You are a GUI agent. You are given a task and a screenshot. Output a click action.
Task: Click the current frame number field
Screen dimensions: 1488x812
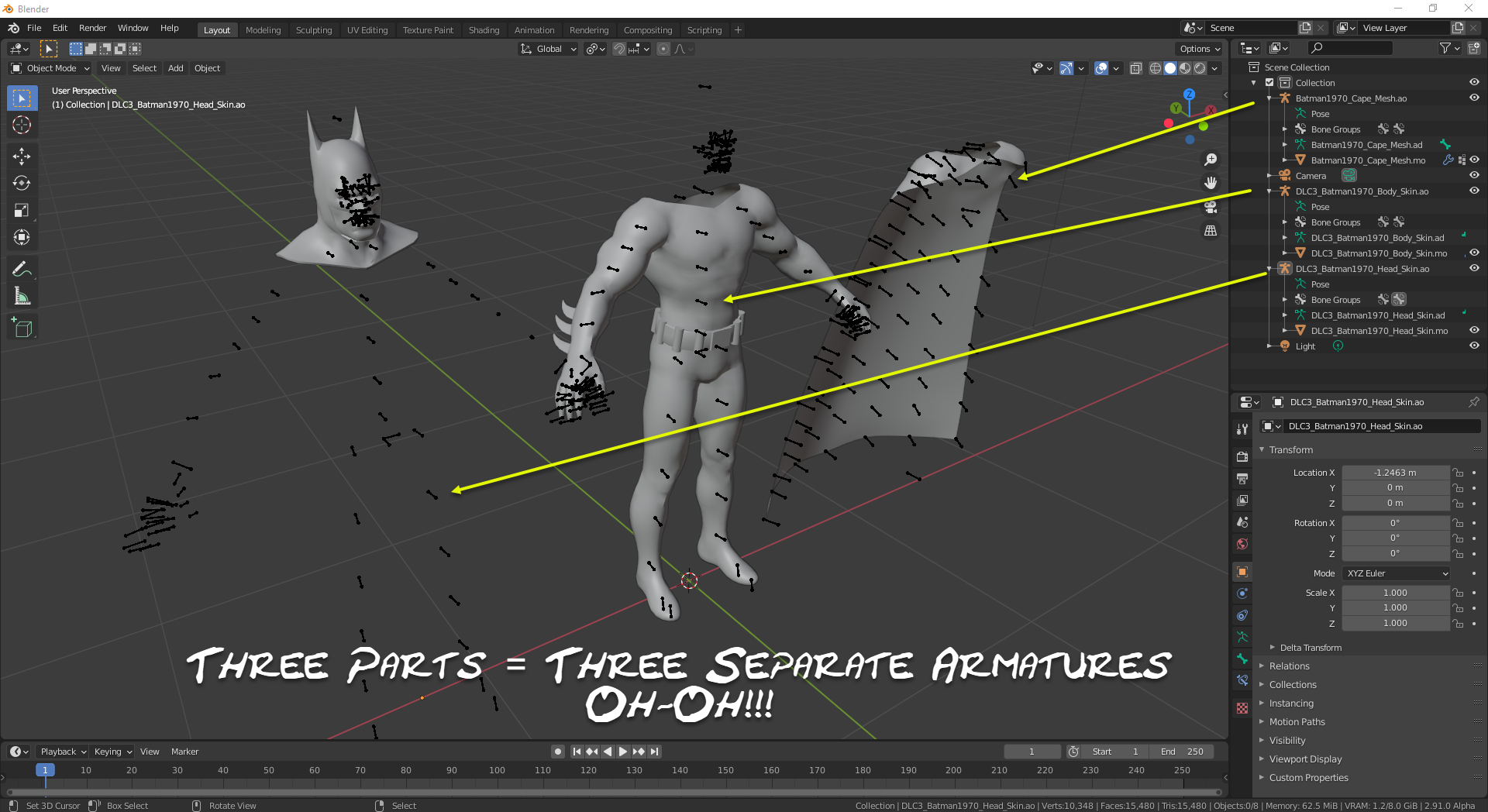tap(1032, 752)
